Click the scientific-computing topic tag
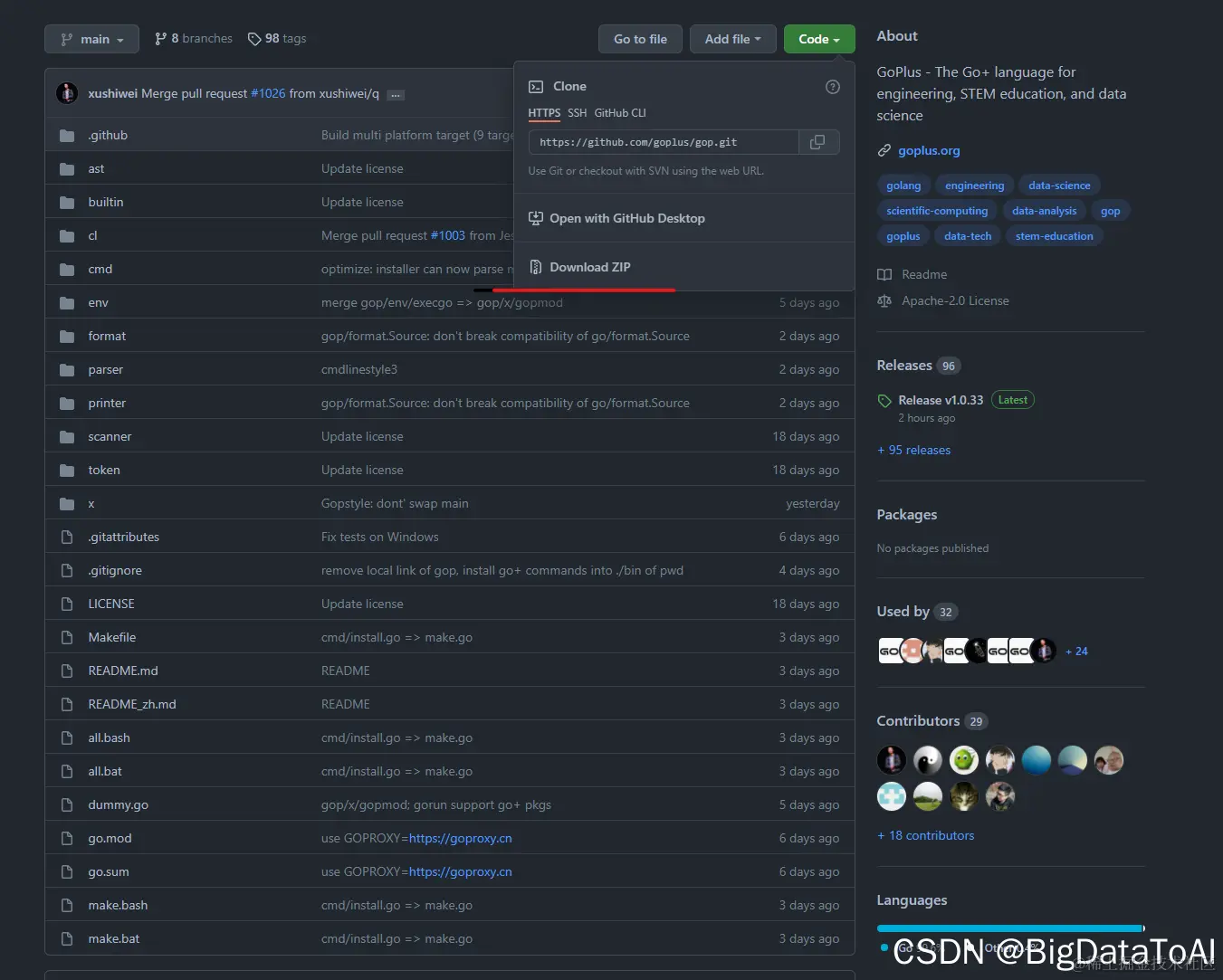This screenshot has height=980, width=1223. point(937,211)
